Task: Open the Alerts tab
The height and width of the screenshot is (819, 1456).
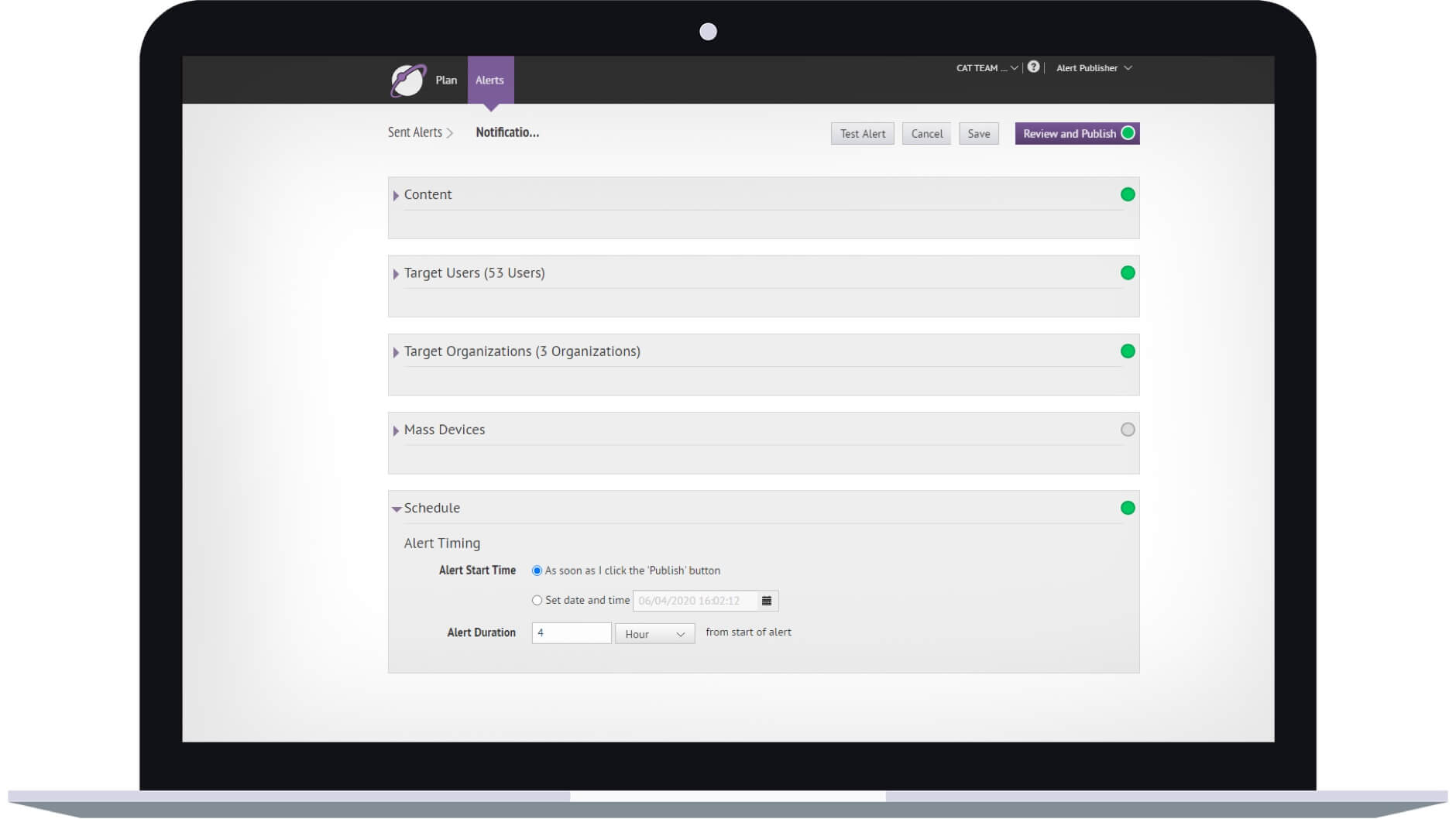Action: coord(489,81)
